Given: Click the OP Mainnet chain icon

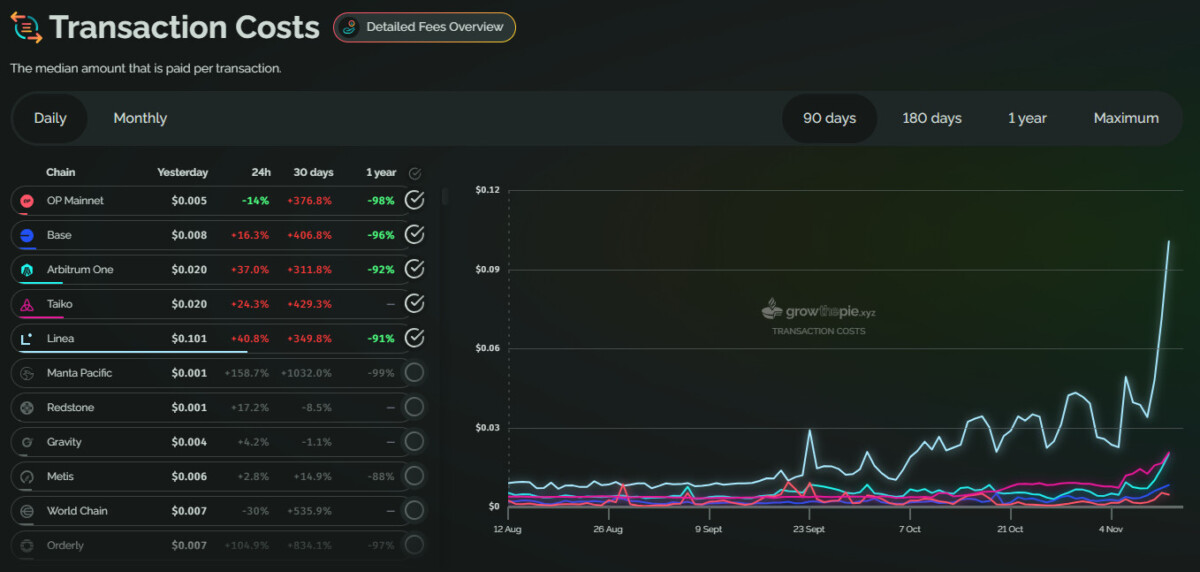Looking at the screenshot, I should 27,201.
